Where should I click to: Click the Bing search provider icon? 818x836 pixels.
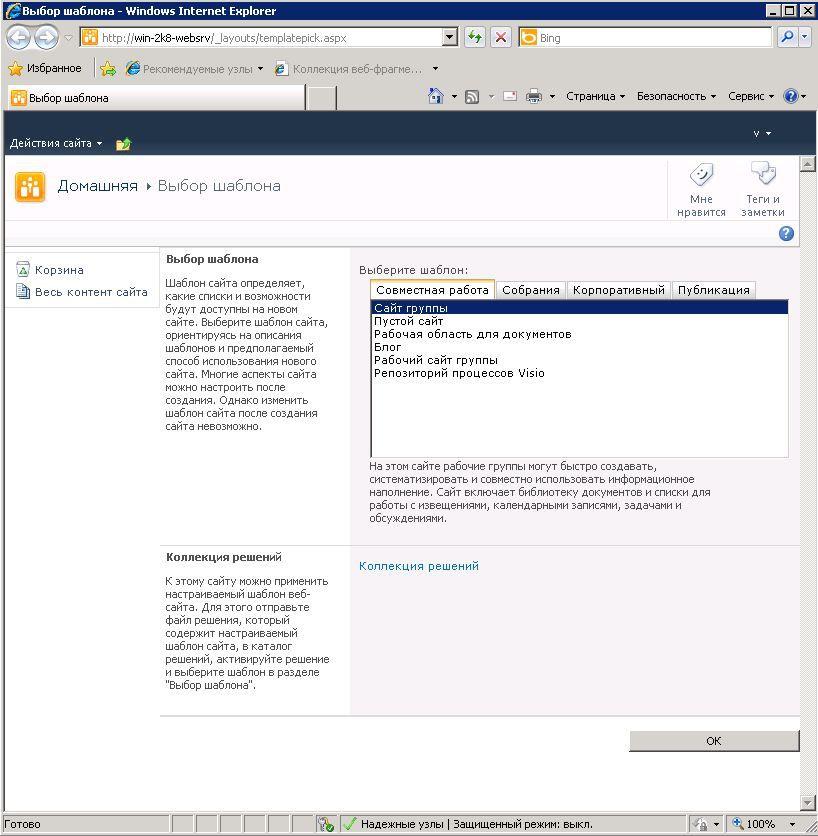point(528,38)
